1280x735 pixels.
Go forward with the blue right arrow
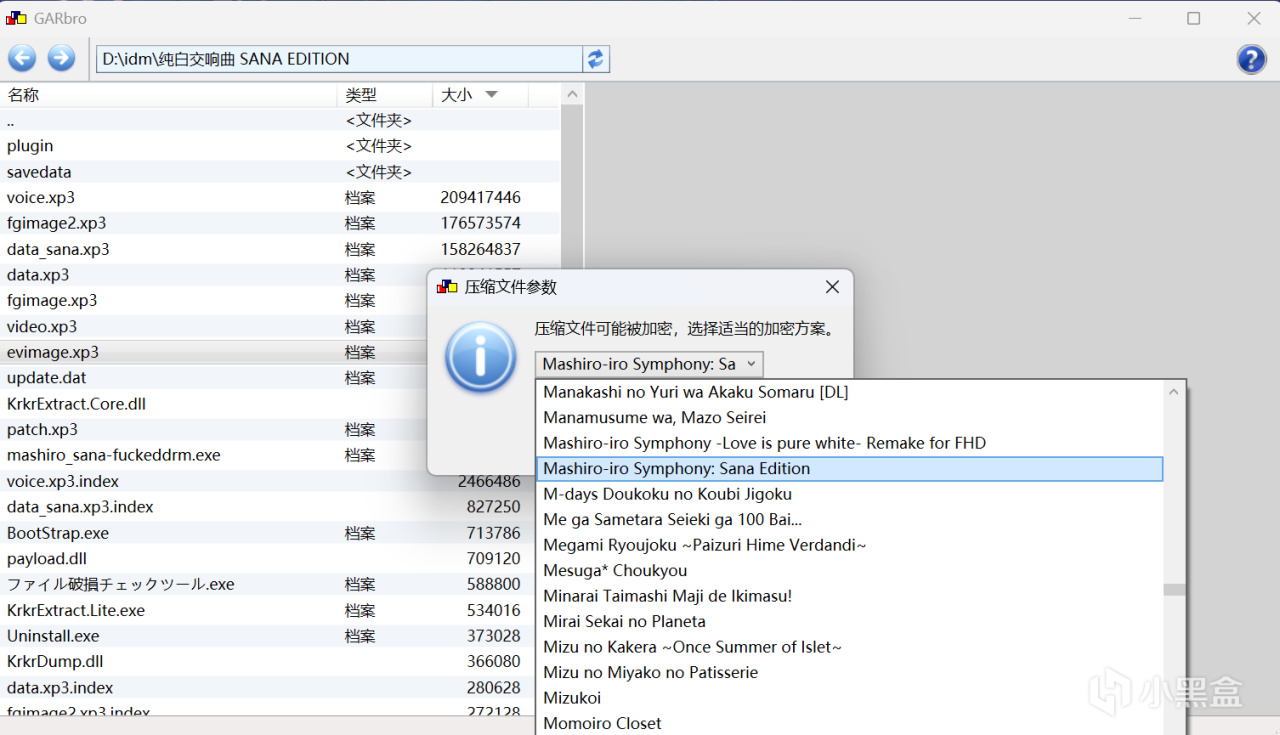pos(61,58)
